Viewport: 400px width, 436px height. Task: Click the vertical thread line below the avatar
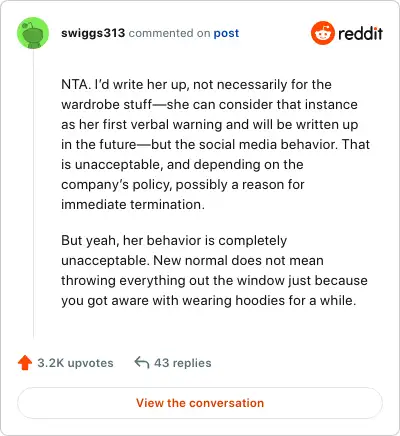pos(33,194)
